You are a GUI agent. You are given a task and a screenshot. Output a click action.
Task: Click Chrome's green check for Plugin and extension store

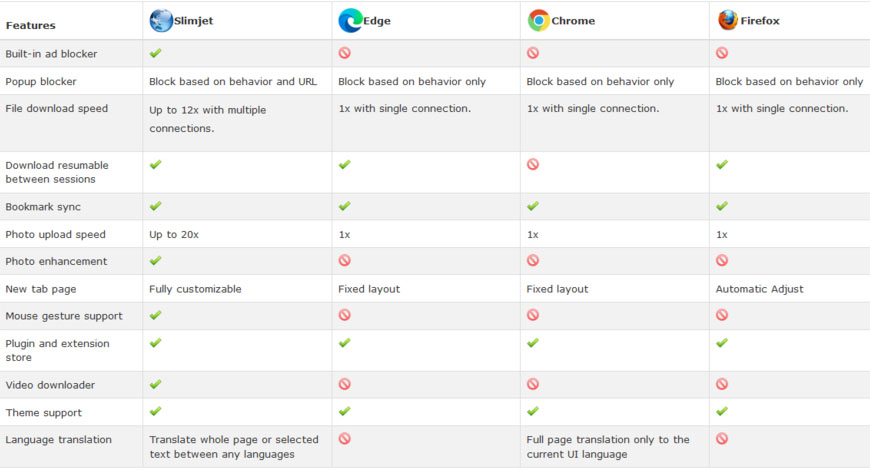[533, 343]
